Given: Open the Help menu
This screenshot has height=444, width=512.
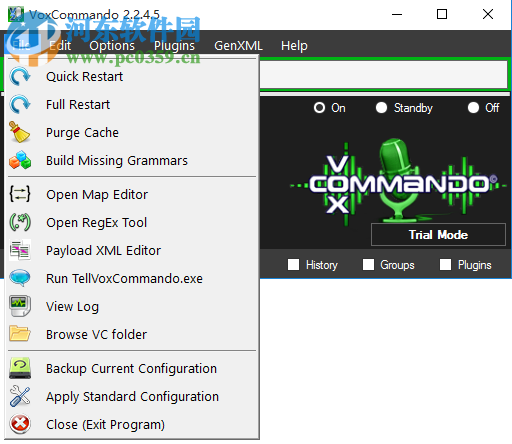Looking at the screenshot, I should point(294,45).
